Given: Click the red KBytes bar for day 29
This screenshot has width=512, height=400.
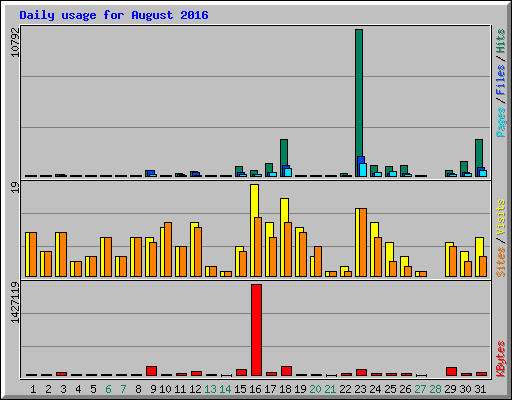Looking at the screenshot, I should coord(451,371).
